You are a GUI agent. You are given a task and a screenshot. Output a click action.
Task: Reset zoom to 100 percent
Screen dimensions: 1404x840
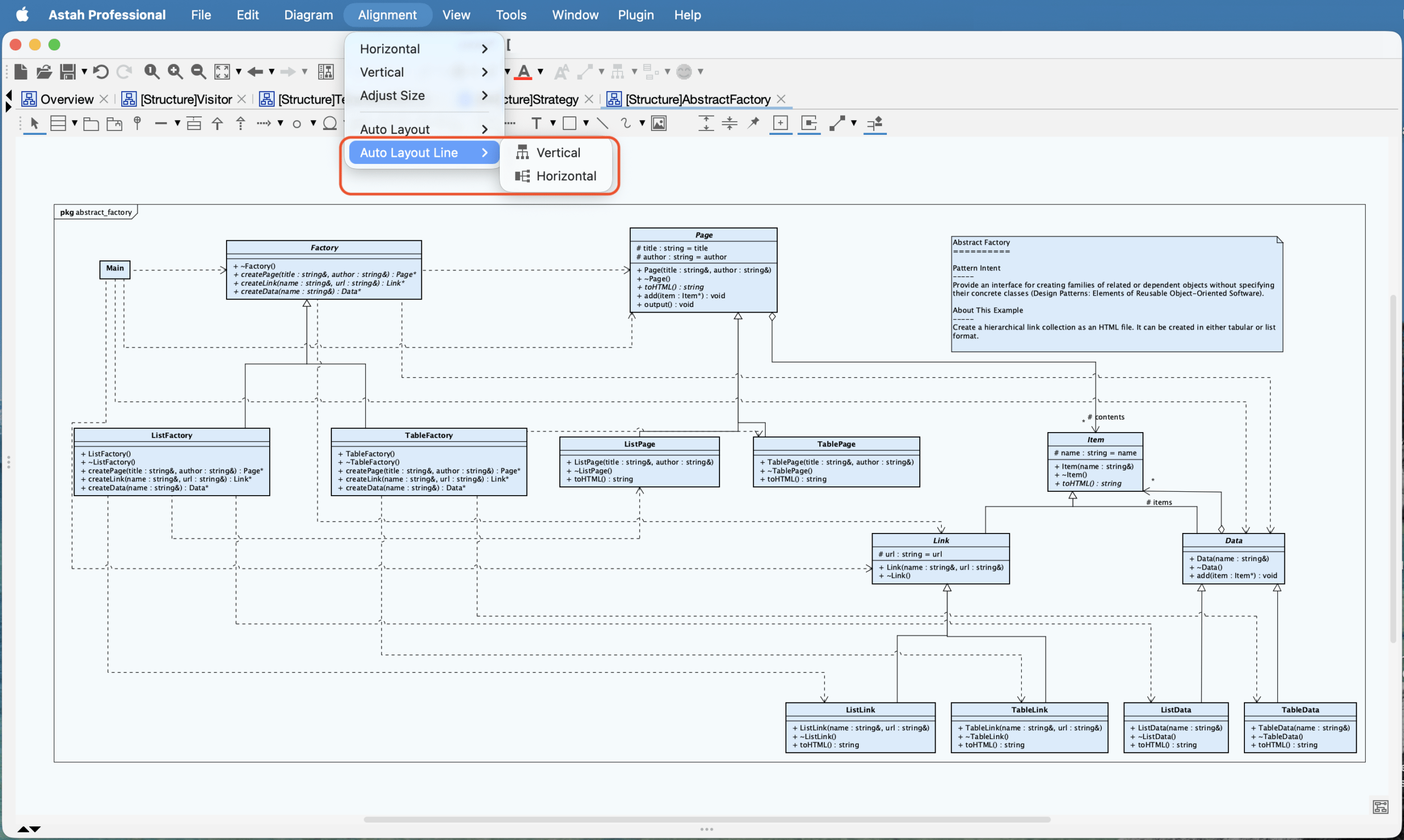tap(151, 71)
